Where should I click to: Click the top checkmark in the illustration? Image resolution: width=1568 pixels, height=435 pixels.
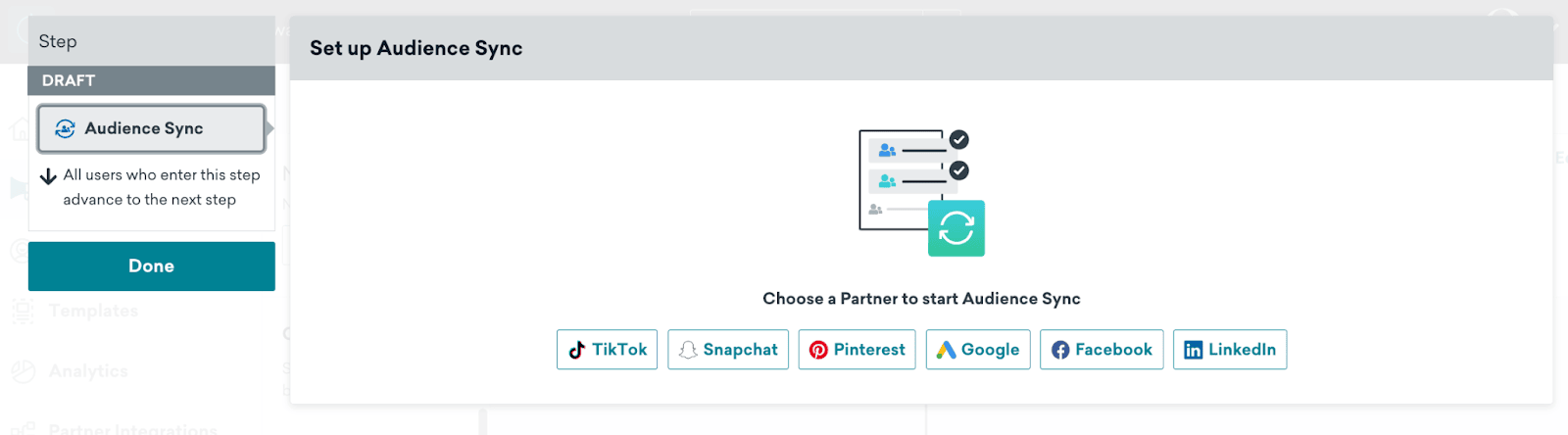pos(959,140)
